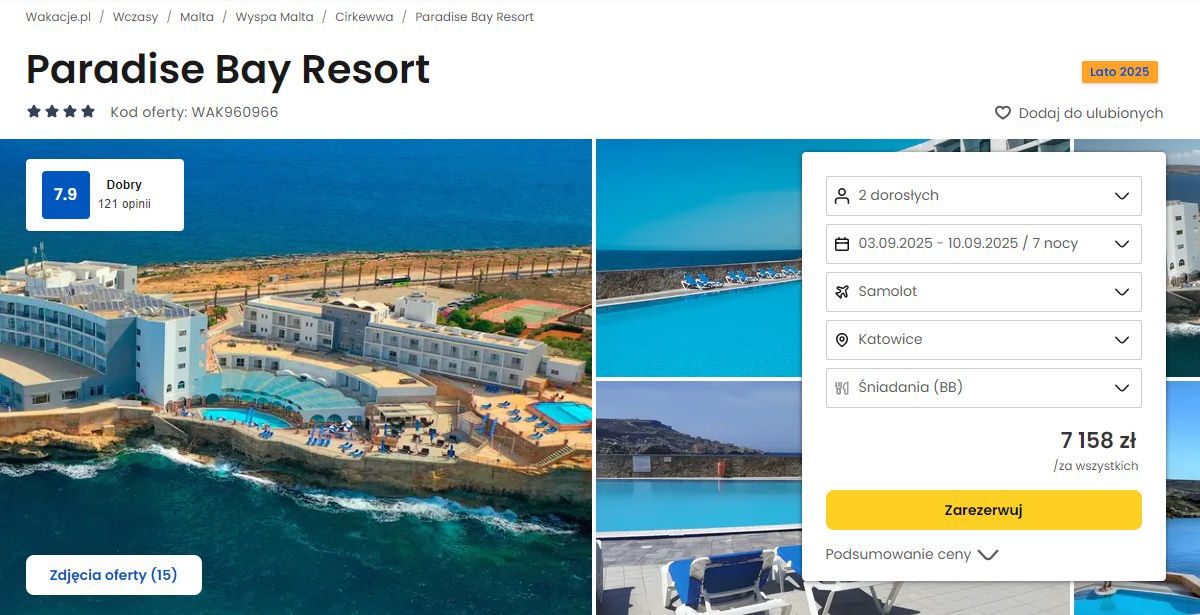Click the location pin icon beside Katowice
This screenshot has width=1200, height=615.
[842, 340]
